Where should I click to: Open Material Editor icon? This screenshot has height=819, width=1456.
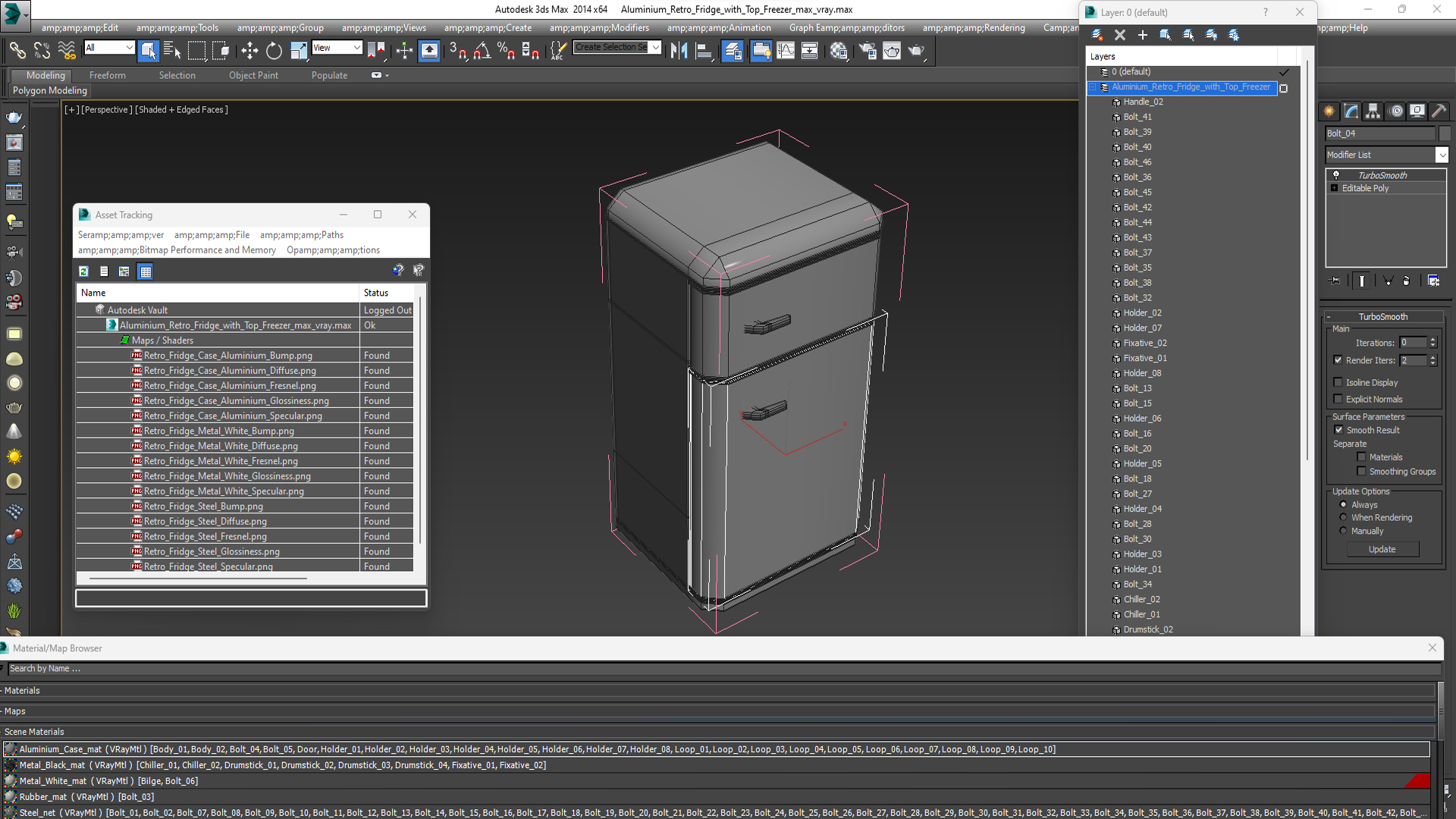pos(839,51)
